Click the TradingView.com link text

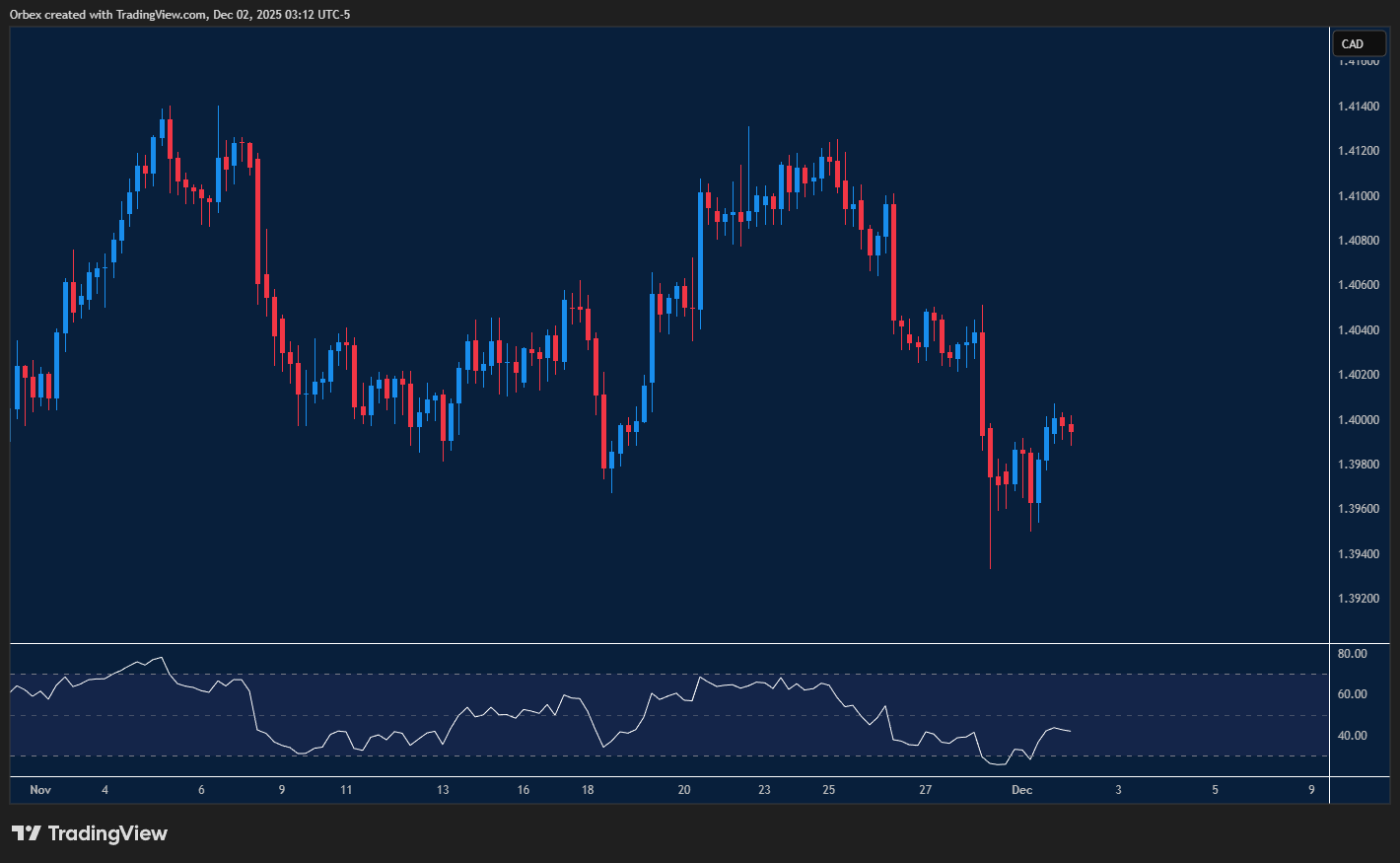[x=160, y=14]
